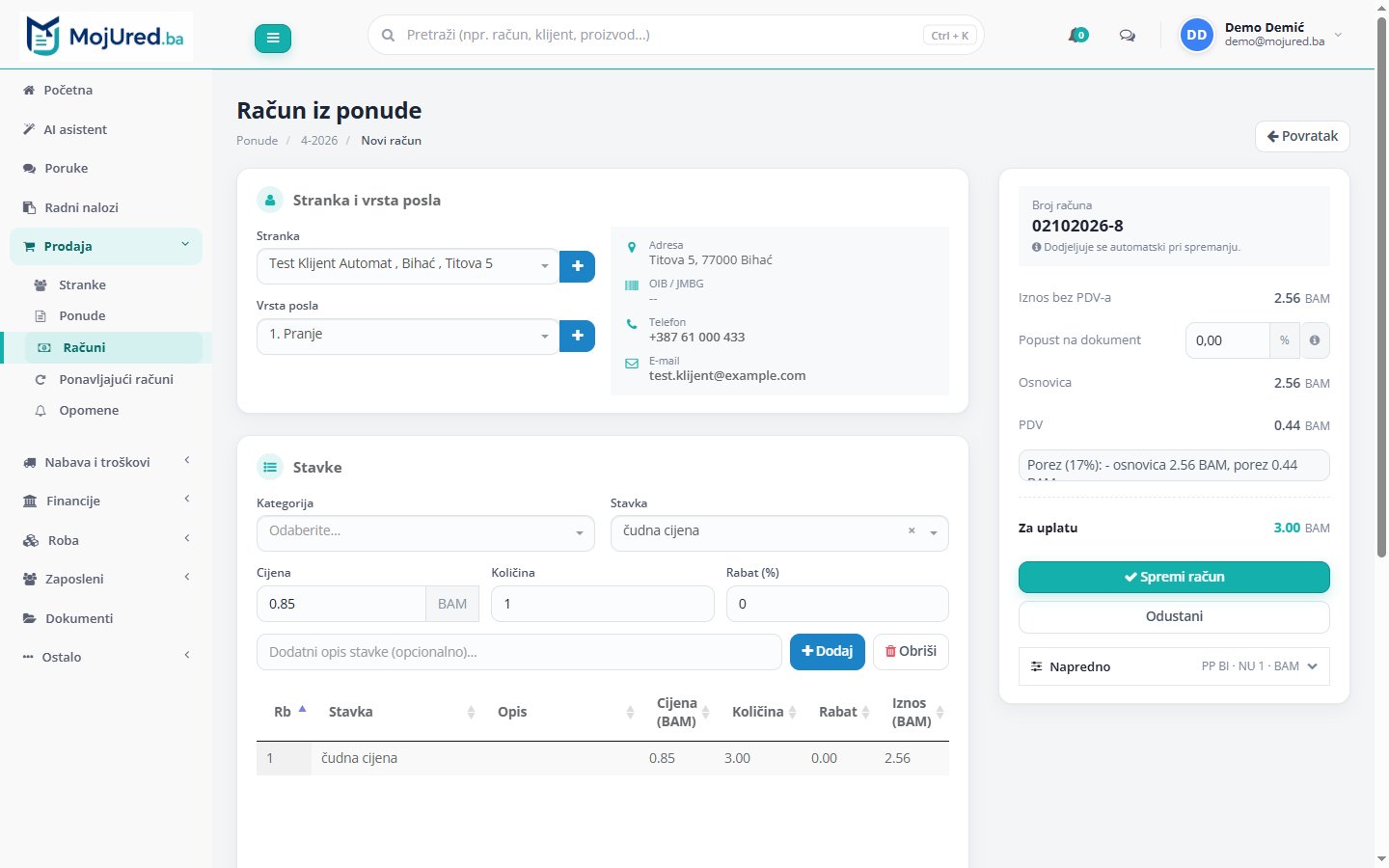This screenshot has height=868, width=1389.
Task: Expand Nabava i troškovi menu
Action: pos(106,462)
